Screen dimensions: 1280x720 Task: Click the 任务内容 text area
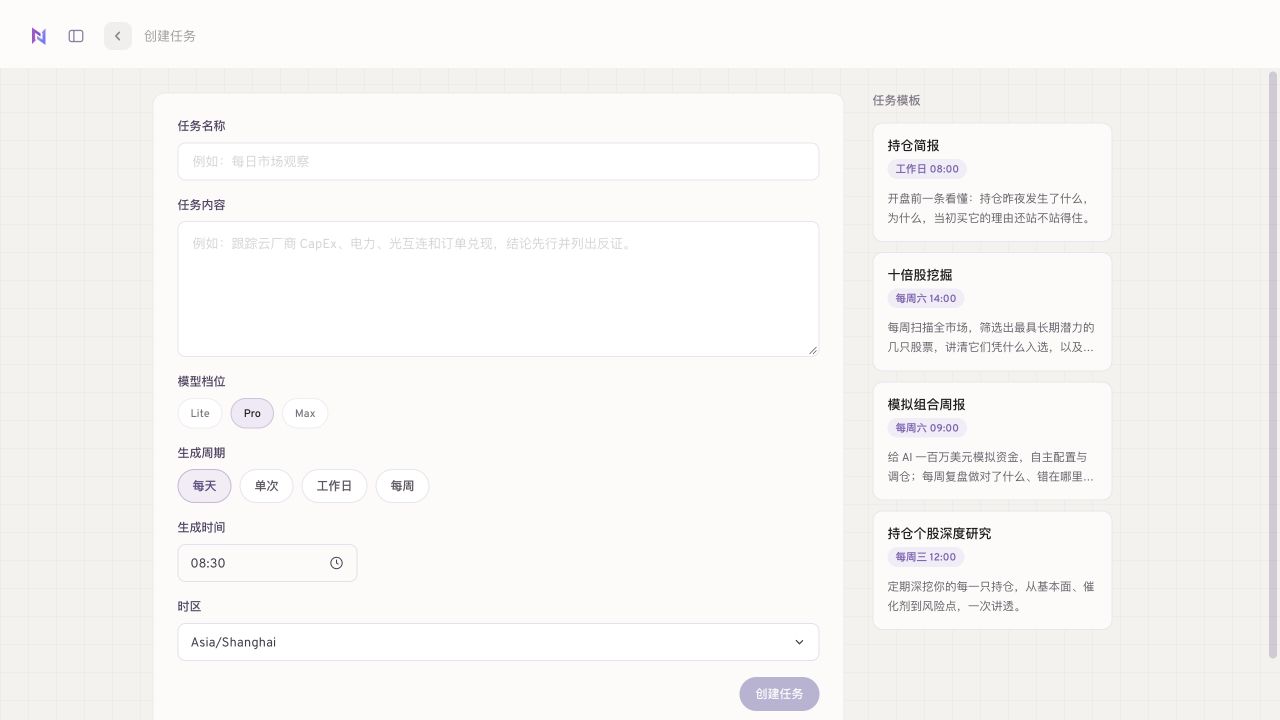pyautogui.click(x=498, y=289)
